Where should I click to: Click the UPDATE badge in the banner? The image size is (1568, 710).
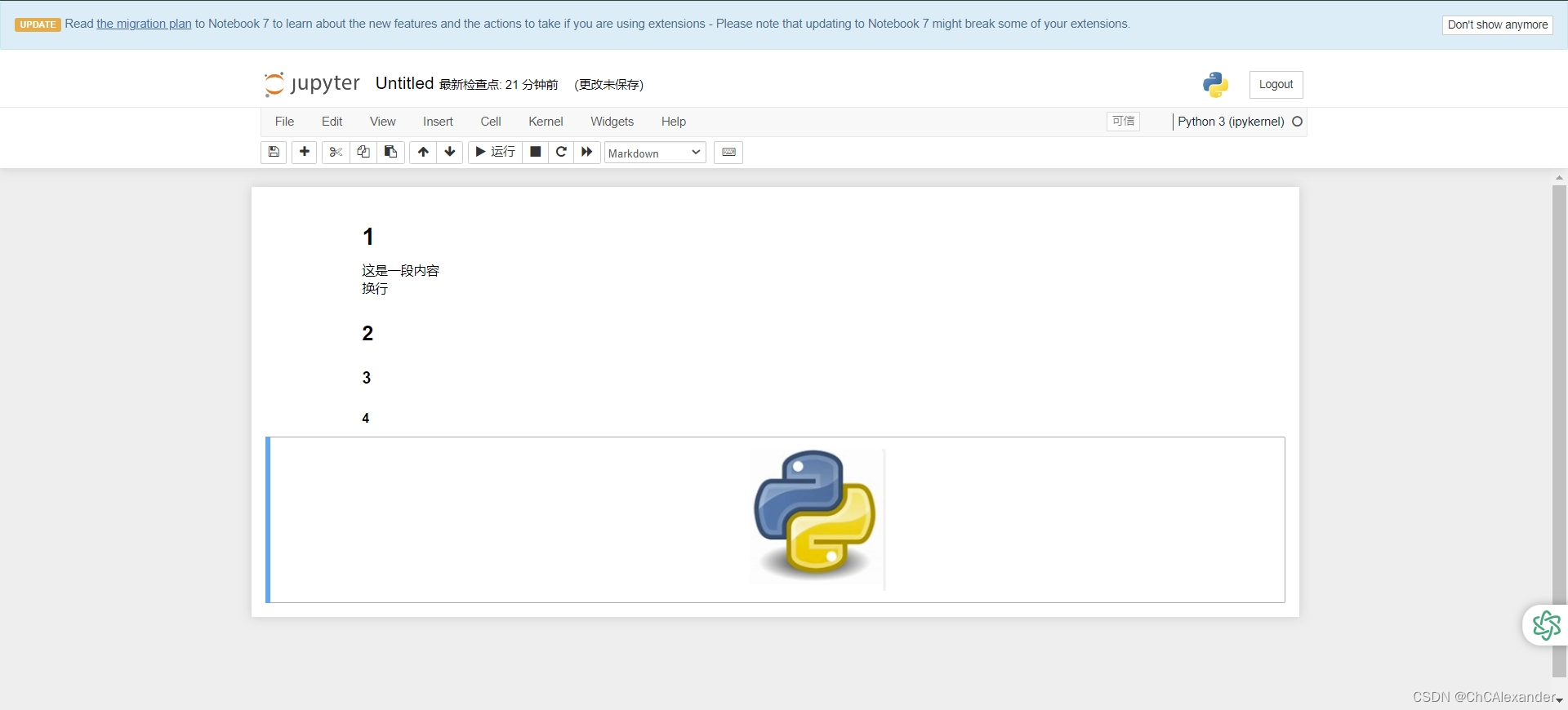point(38,24)
